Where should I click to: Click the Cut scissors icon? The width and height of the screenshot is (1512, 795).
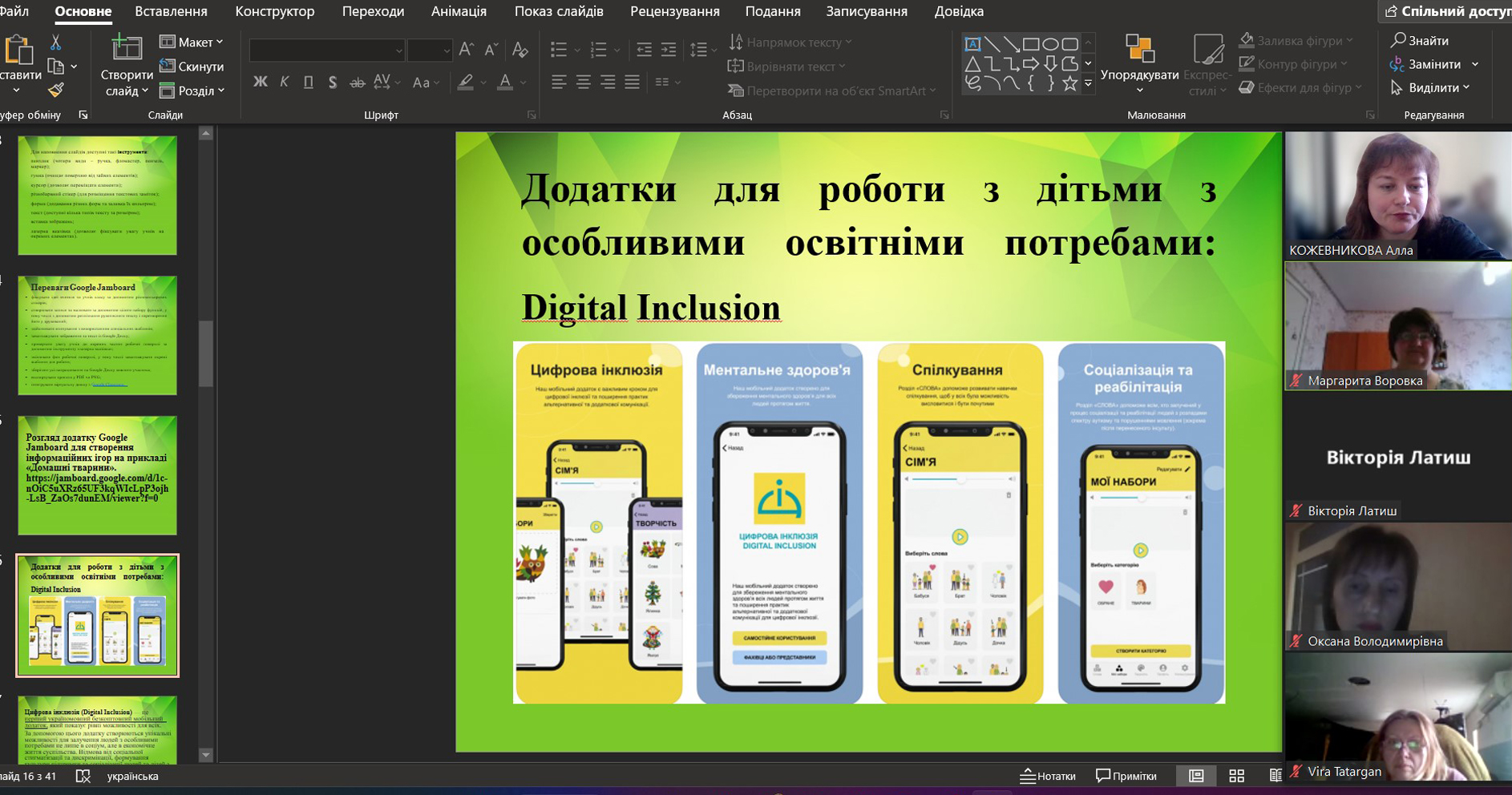coord(55,42)
